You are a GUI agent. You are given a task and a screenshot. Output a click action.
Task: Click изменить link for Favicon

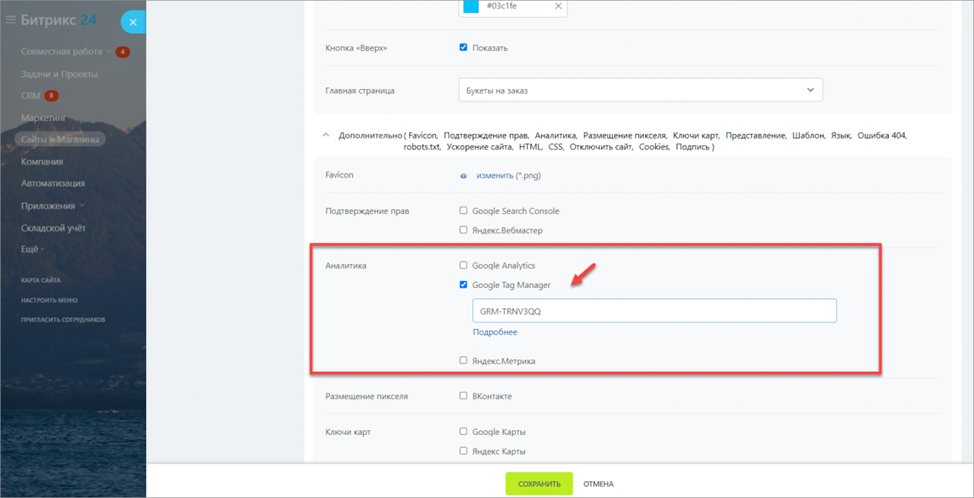[x=494, y=176]
